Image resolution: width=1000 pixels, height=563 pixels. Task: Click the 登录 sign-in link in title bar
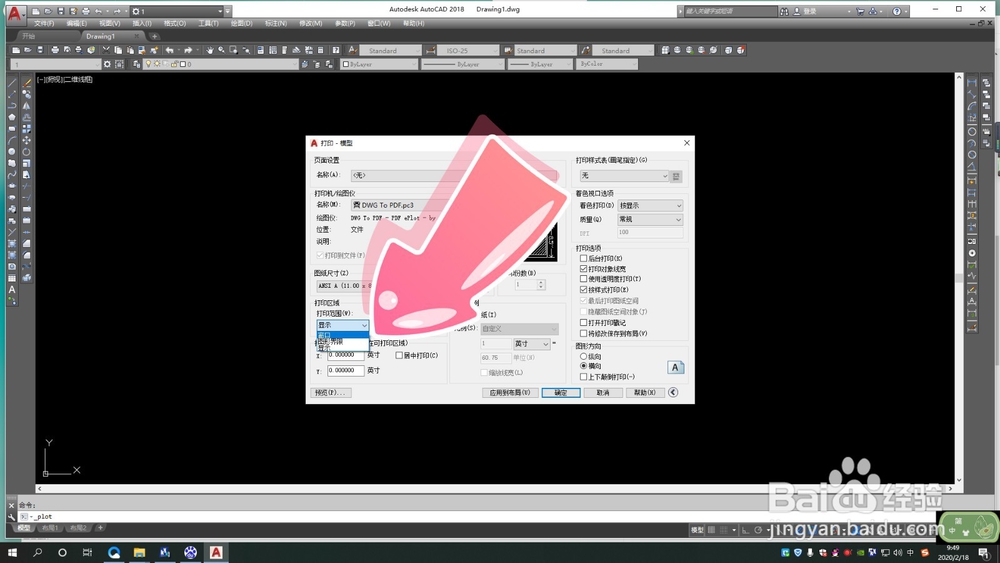(810, 11)
